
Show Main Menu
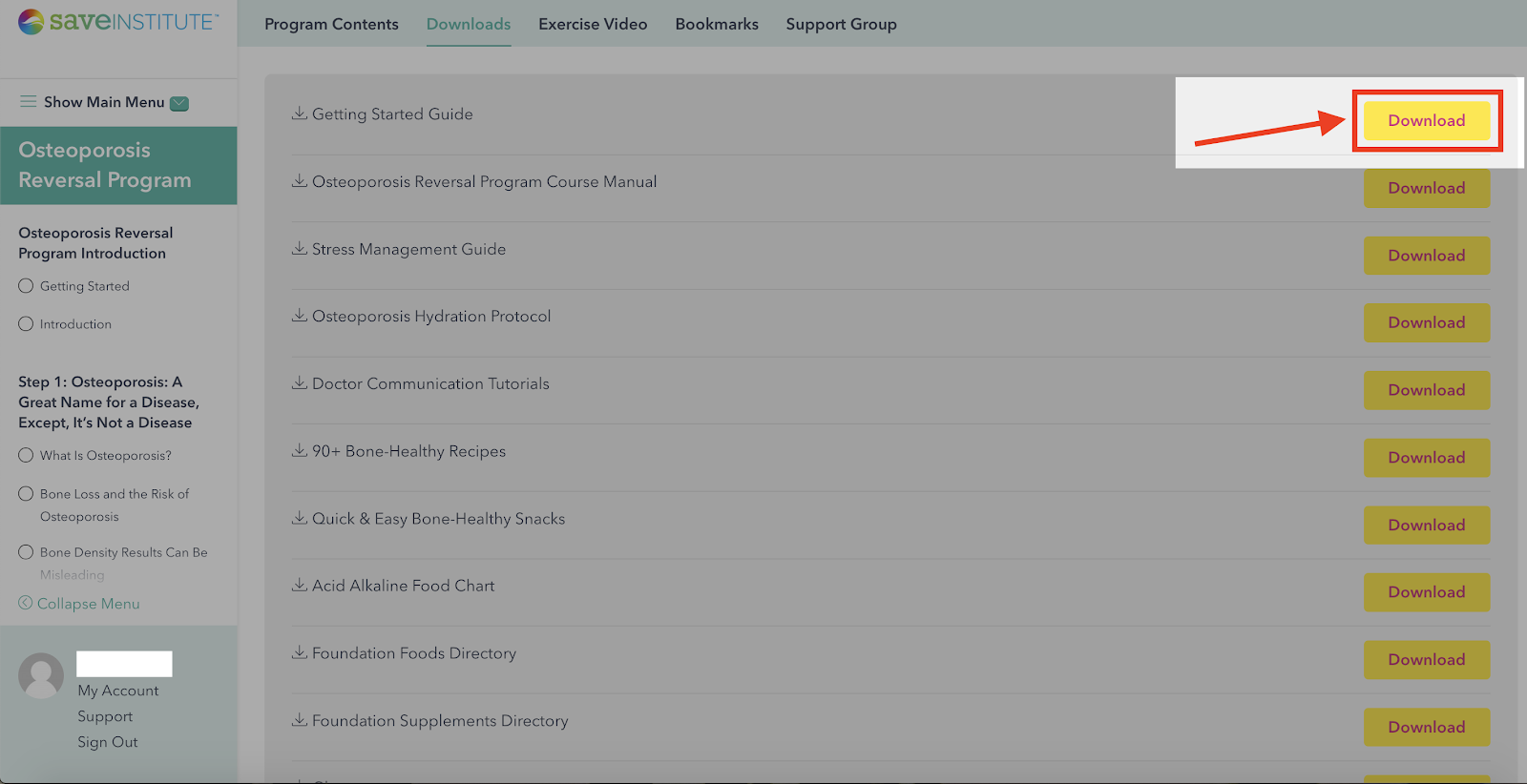pyautogui.click(x=104, y=102)
